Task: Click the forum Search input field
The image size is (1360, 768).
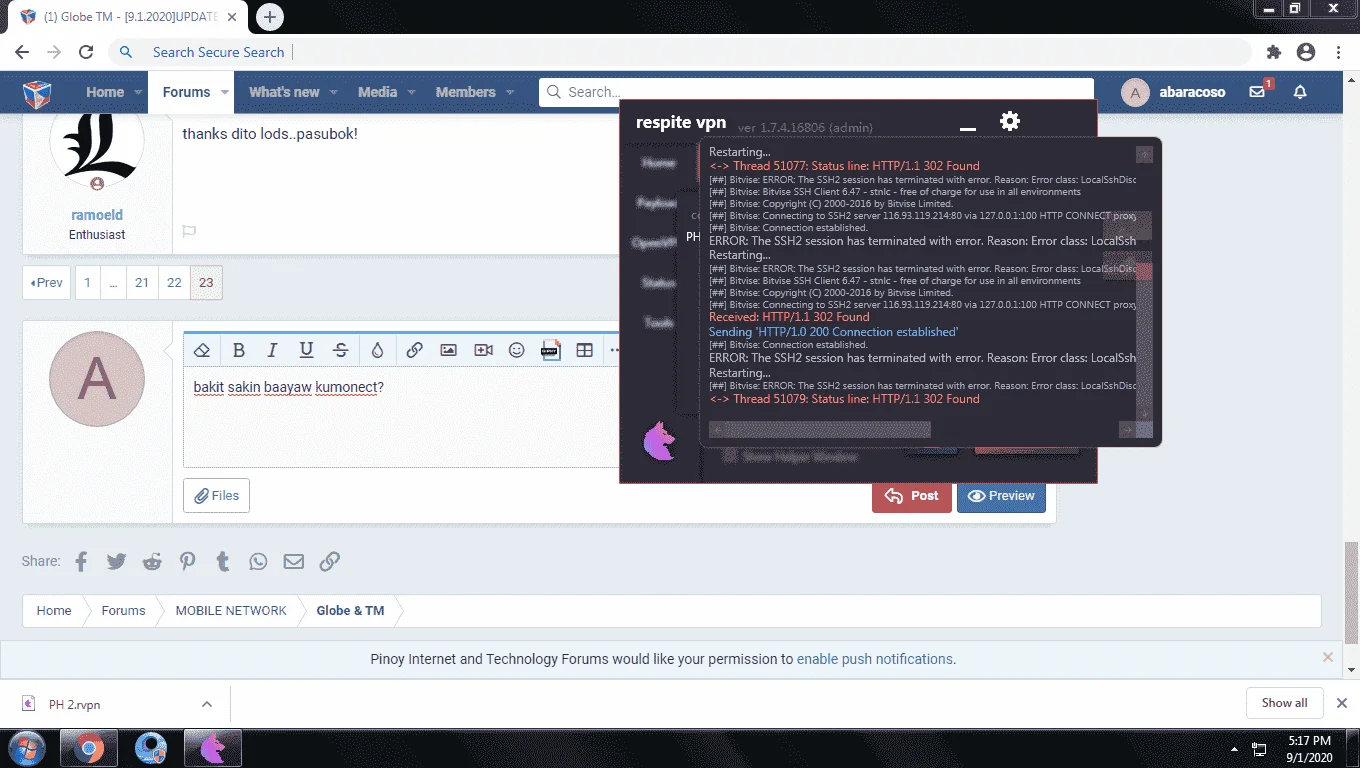Action: (816, 92)
